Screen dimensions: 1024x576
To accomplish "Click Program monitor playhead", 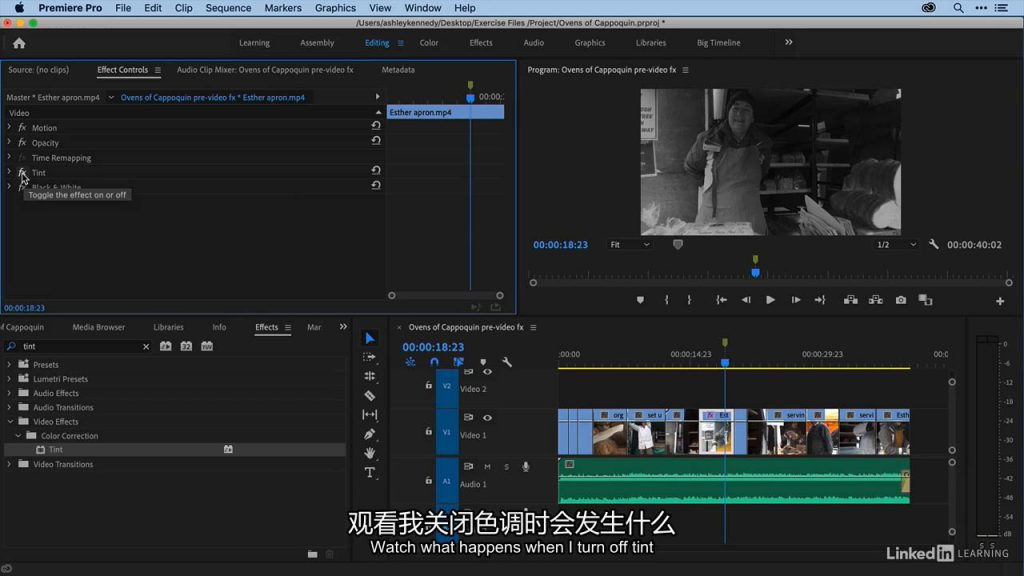I will click(x=756, y=273).
